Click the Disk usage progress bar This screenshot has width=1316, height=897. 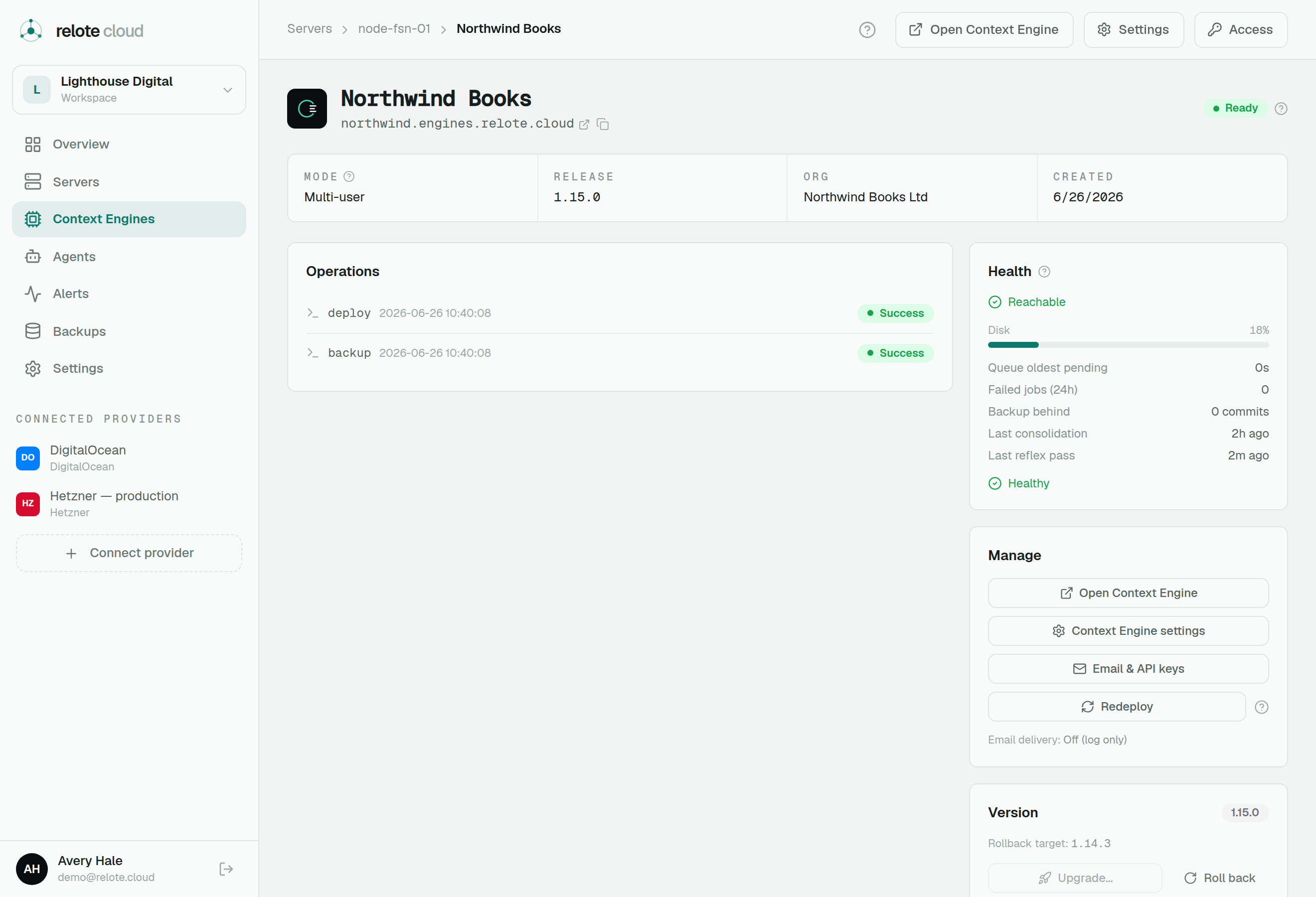(1128, 345)
